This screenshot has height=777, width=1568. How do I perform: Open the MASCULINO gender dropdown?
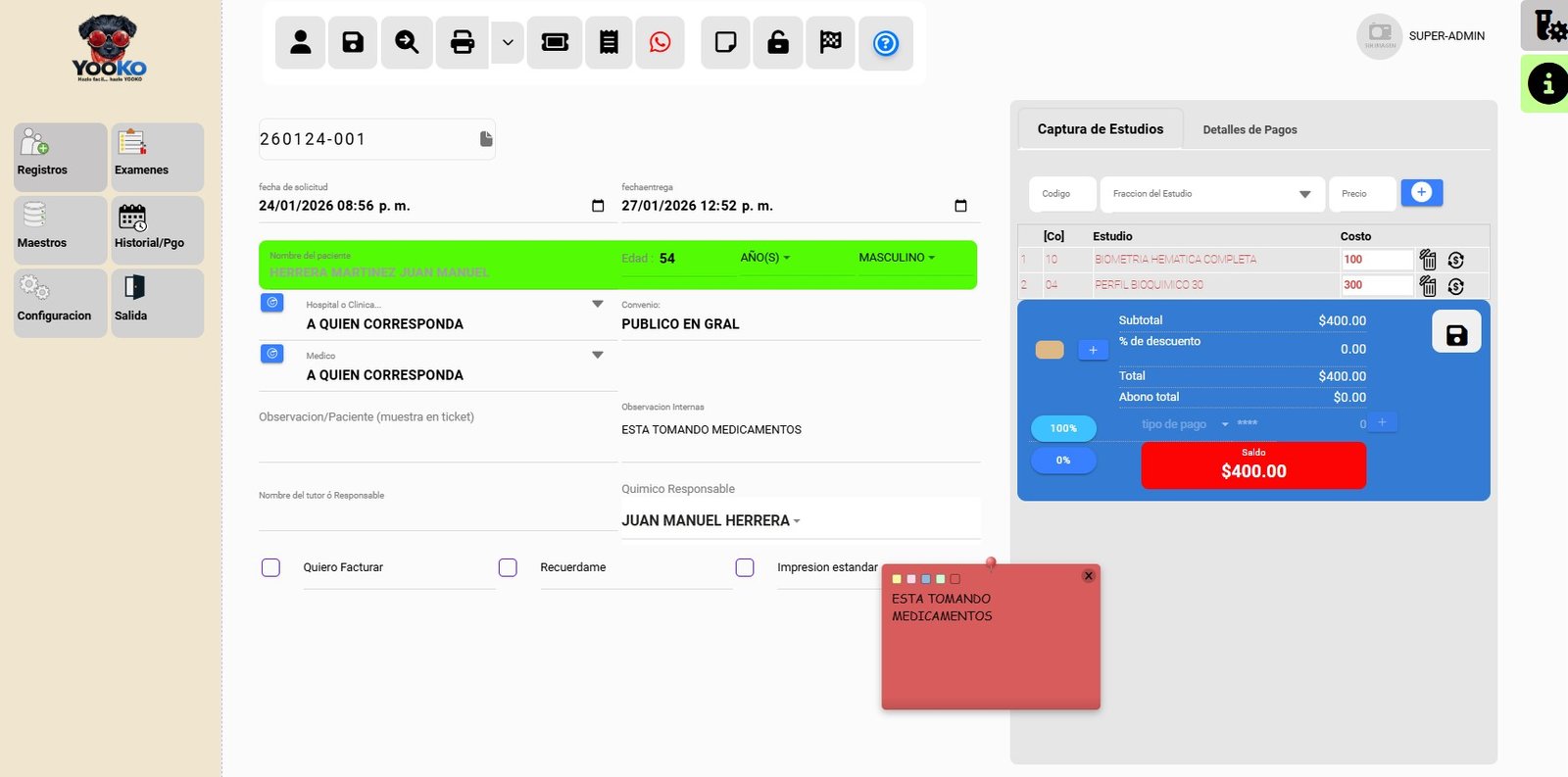pos(896,258)
